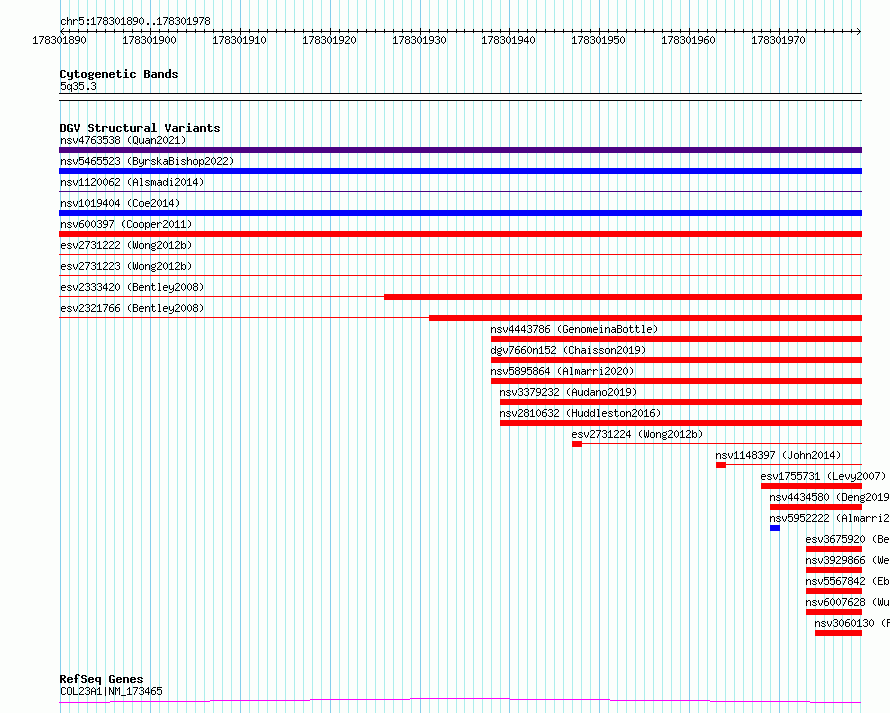Click thick red segment of esv2321766
Screen dimensions: 890x713
click(645, 318)
